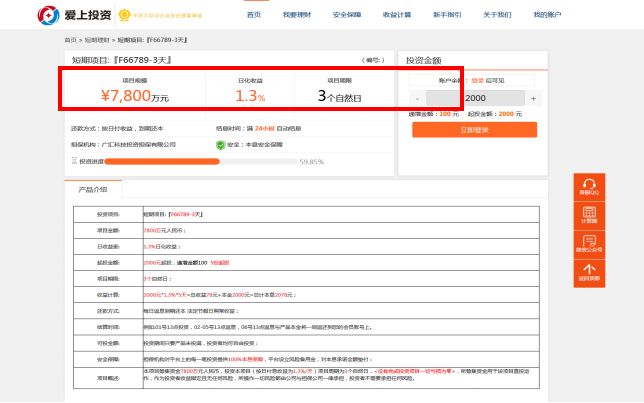Screen dimensions: 644x403
Task: Click the 24小时 interest time text
Action: tap(264, 129)
